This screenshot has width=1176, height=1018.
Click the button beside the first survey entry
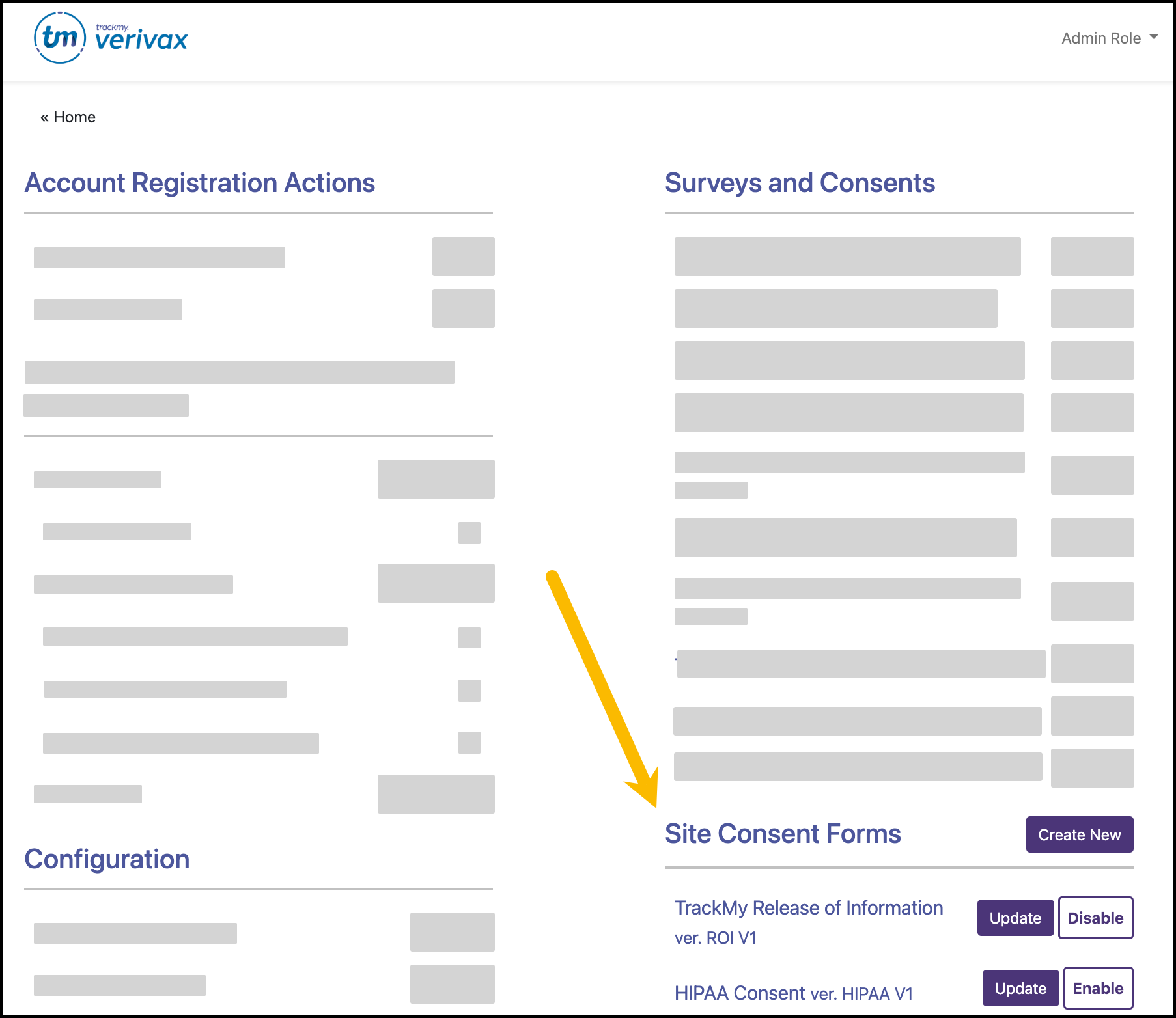point(1092,255)
